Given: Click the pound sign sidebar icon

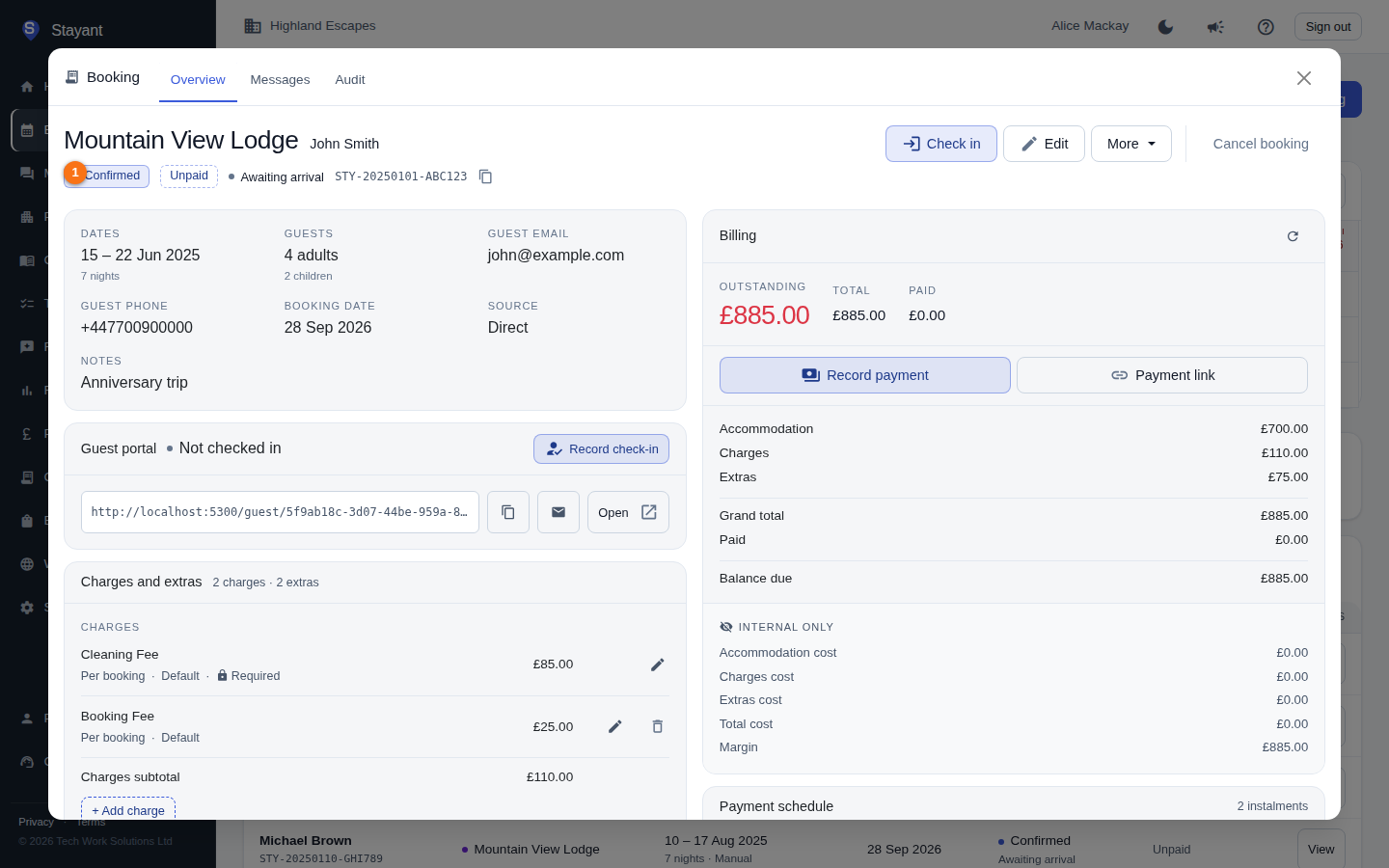Looking at the screenshot, I should point(27,434).
